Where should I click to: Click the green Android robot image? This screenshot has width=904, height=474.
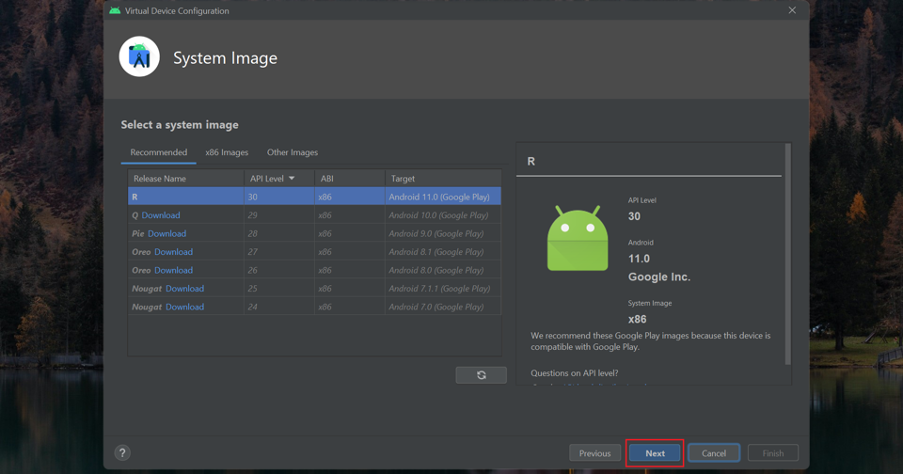point(577,238)
